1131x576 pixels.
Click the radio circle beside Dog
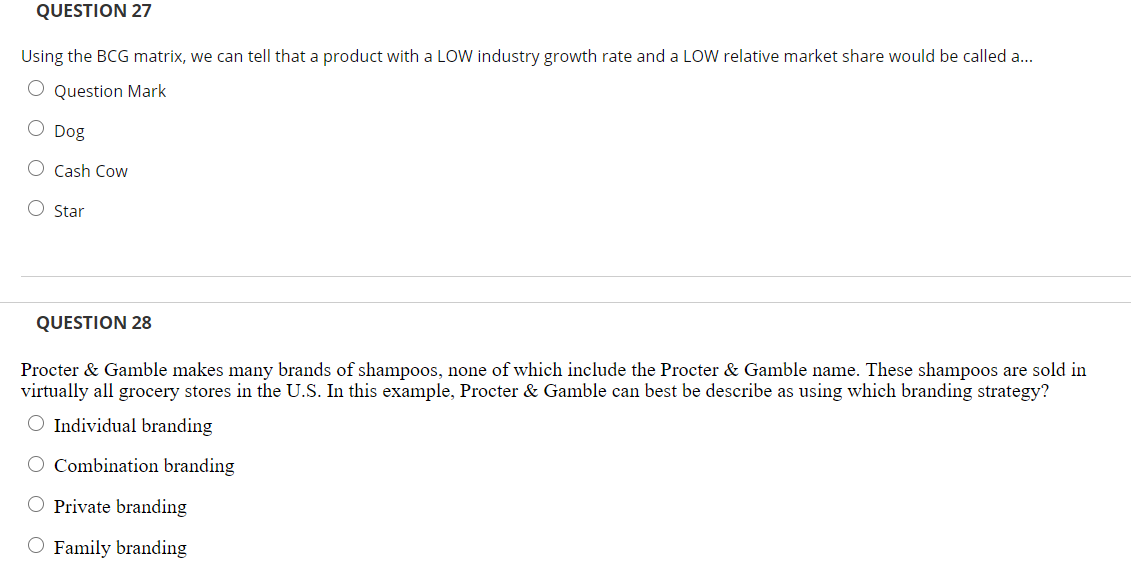(x=36, y=128)
